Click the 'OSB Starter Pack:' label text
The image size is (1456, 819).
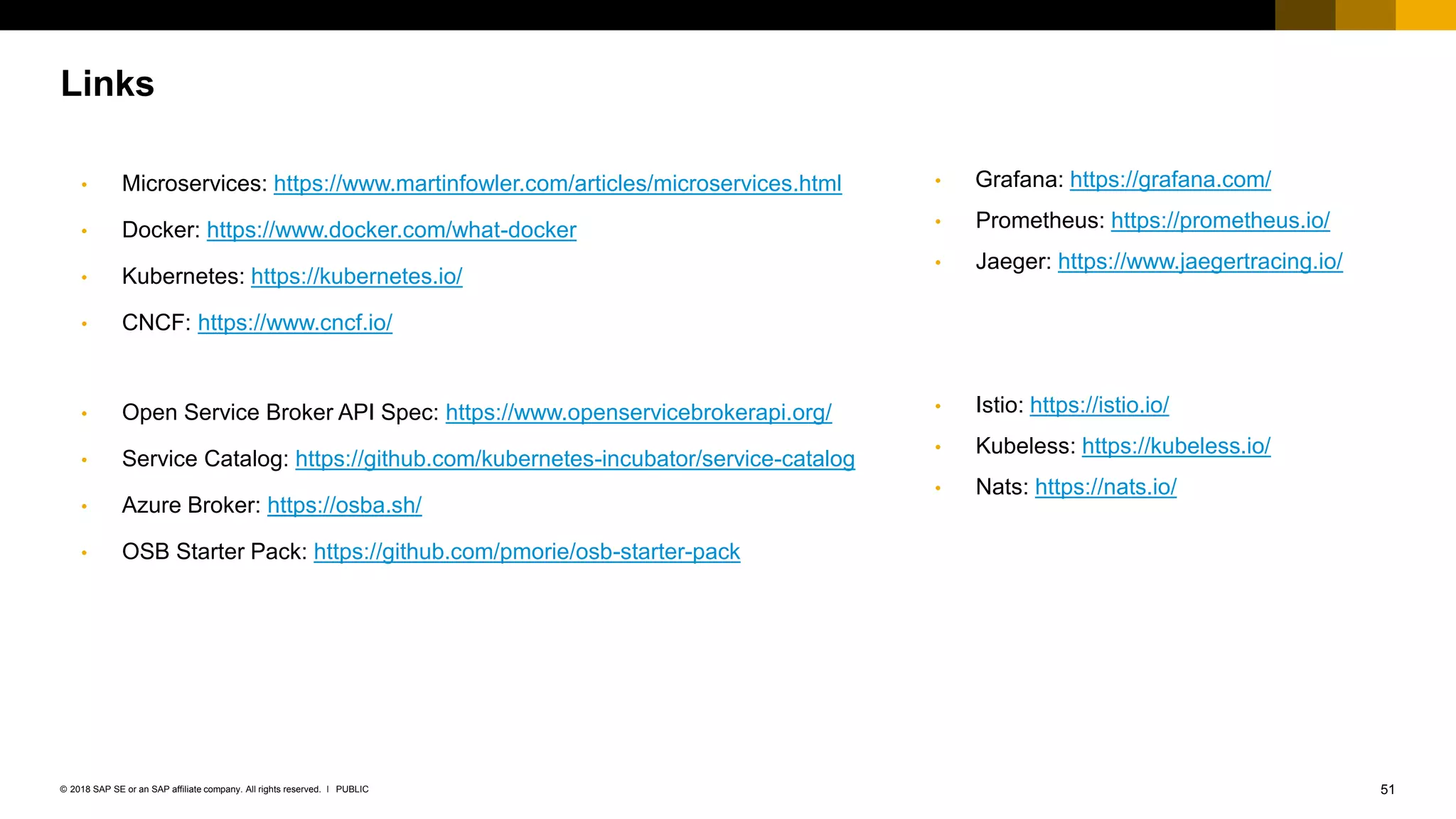click(215, 551)
